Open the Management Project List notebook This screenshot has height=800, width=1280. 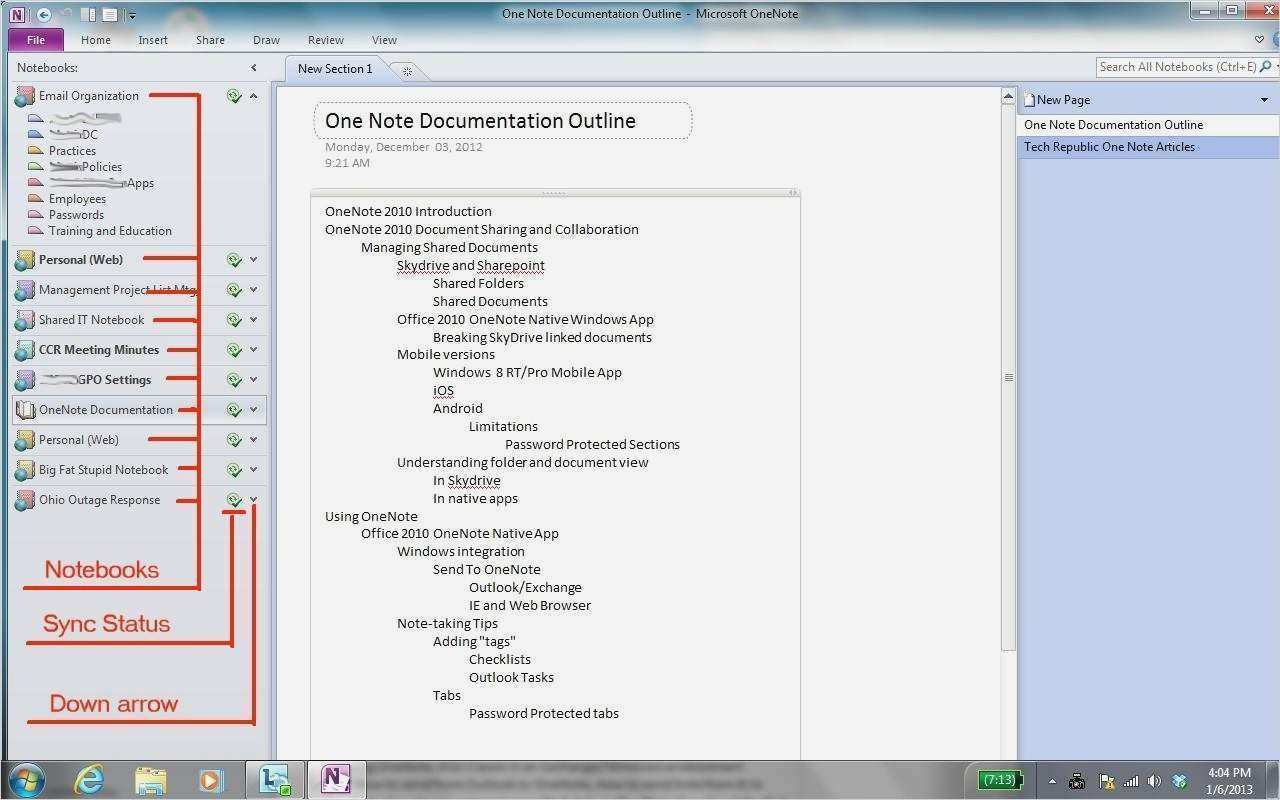pyautogui.click(x=118, y=290)
